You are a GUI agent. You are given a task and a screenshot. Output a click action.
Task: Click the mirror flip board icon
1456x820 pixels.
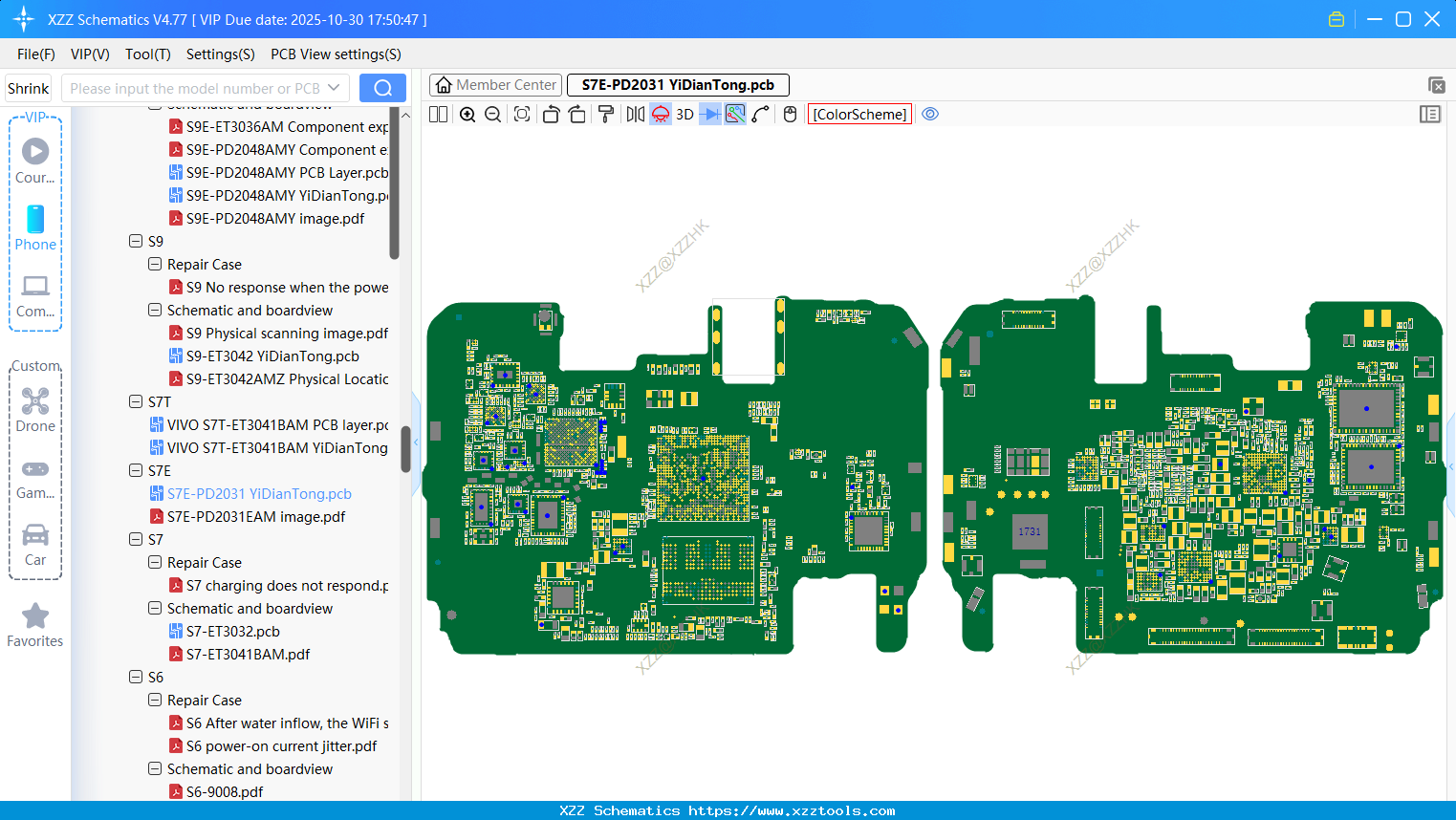pyautogui.click(x=635, y=115)
